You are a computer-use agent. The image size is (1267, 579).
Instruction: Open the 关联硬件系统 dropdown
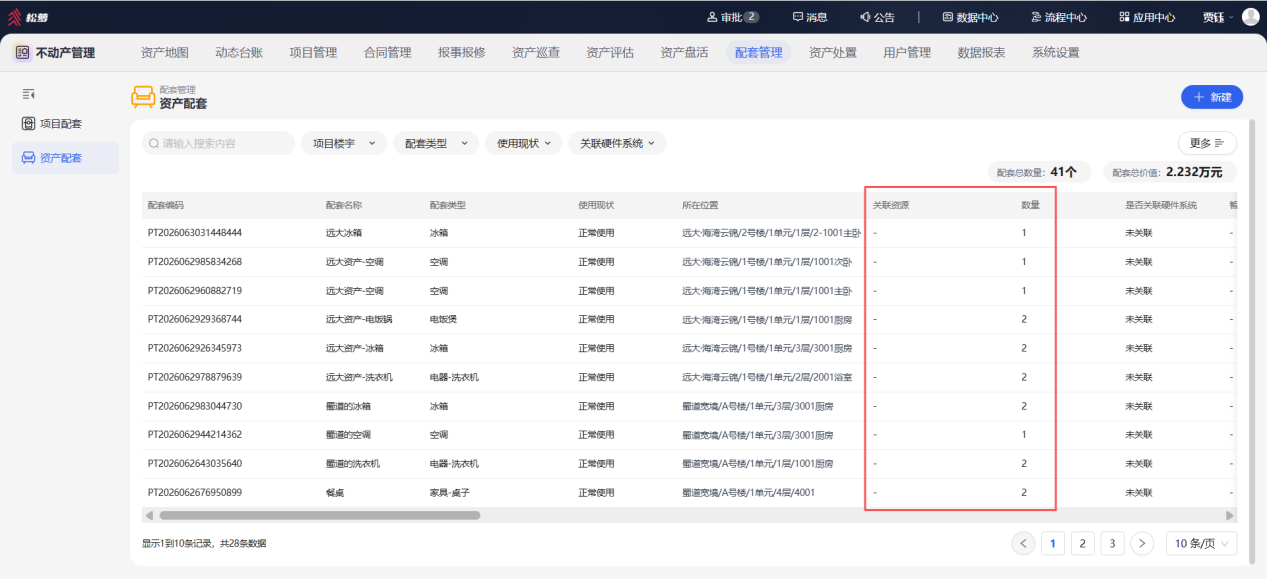[617, 143]
